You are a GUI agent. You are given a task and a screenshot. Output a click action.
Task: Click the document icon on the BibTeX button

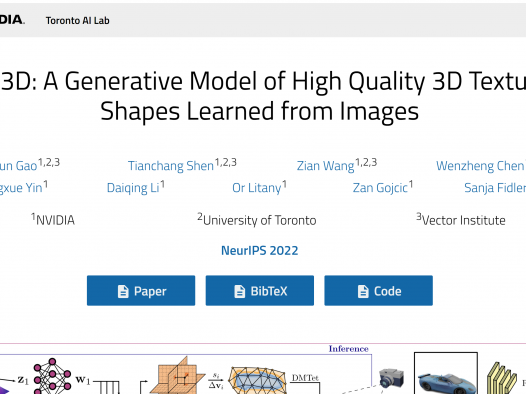pos(240,291)
